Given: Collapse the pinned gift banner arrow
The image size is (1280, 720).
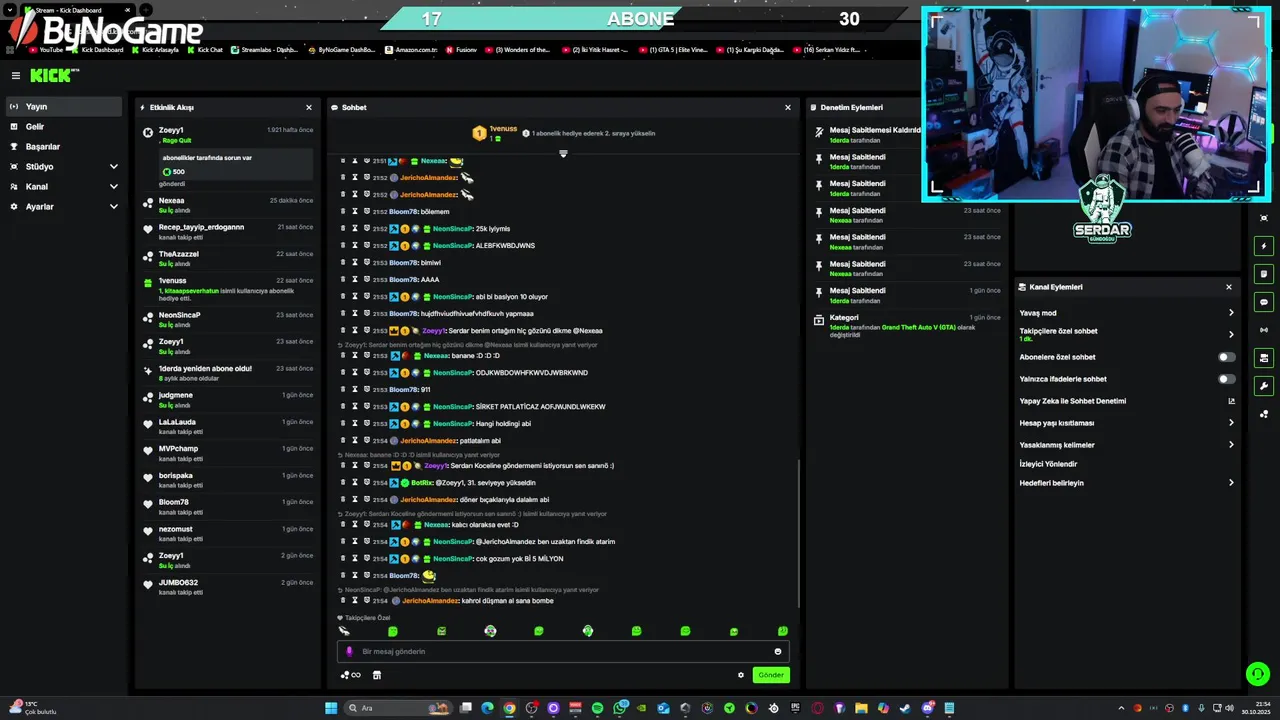Looking at the screenshot, I should point(563,154).
